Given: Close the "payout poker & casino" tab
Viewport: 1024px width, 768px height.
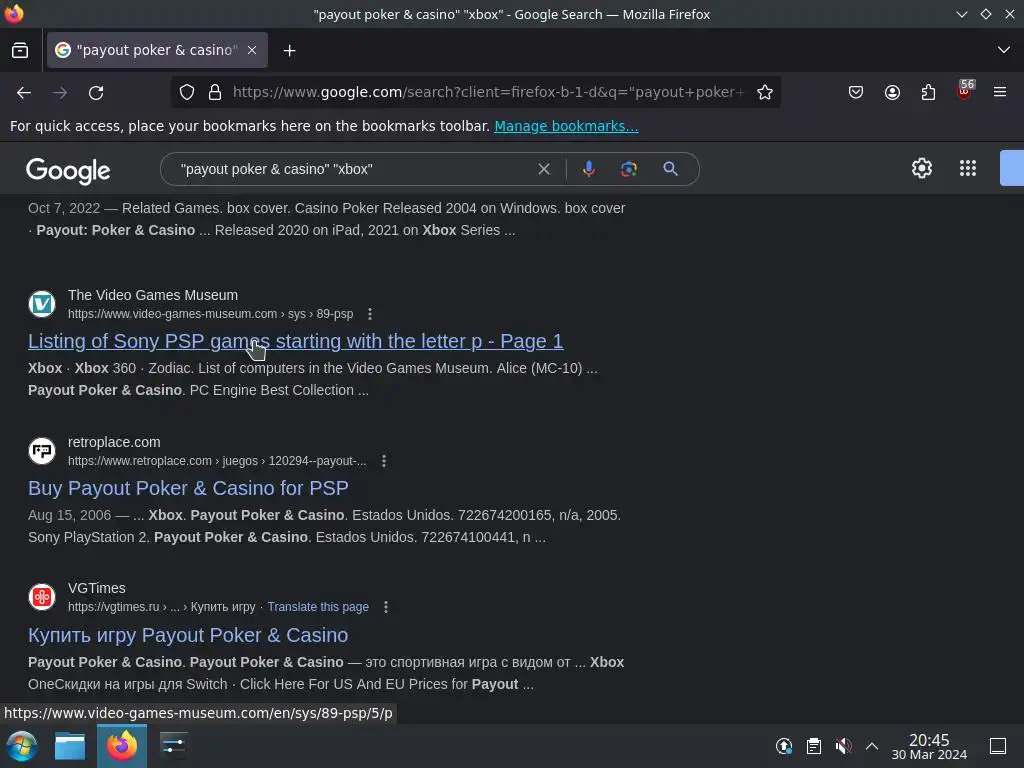Looking at the screenshot, I should (252, 50).
